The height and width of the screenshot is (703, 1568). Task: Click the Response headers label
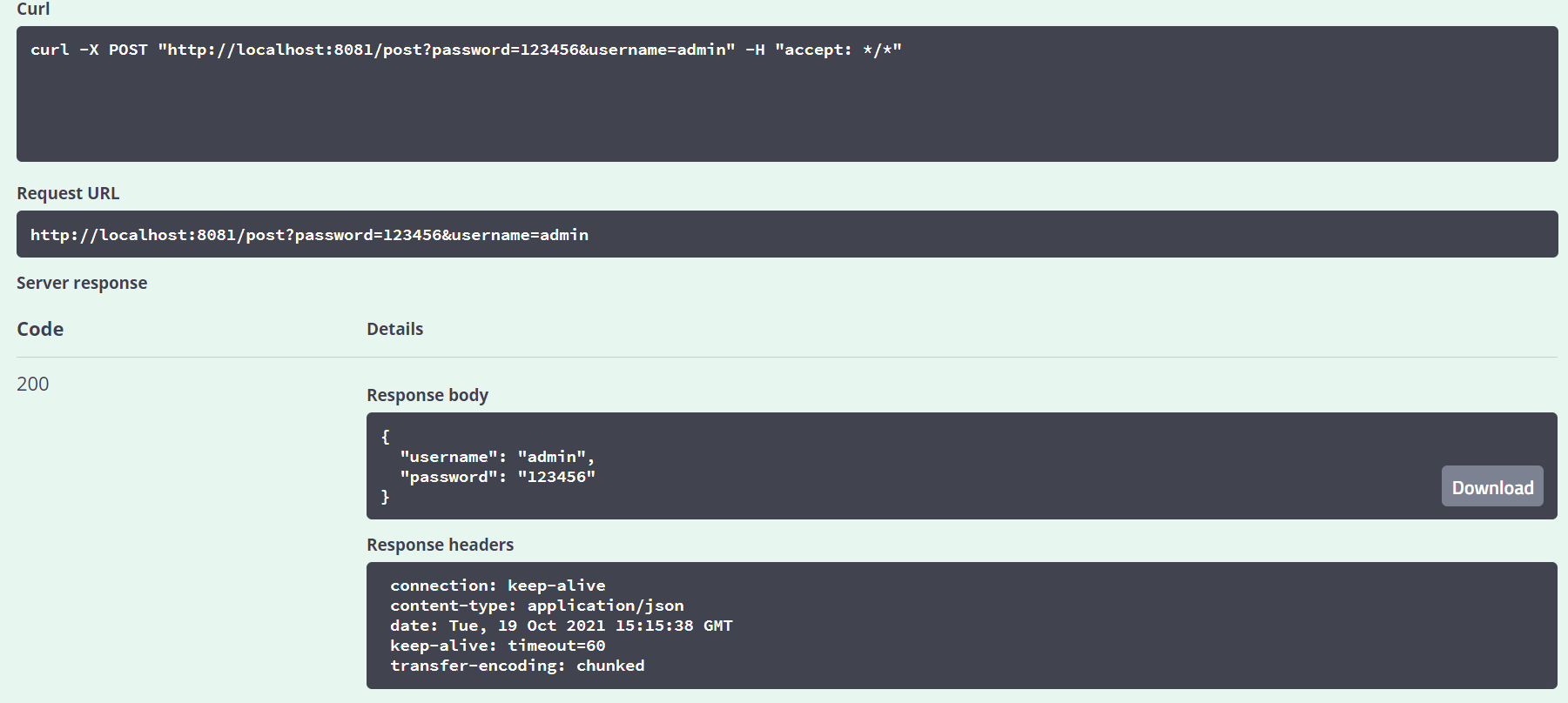click(440, 545)
